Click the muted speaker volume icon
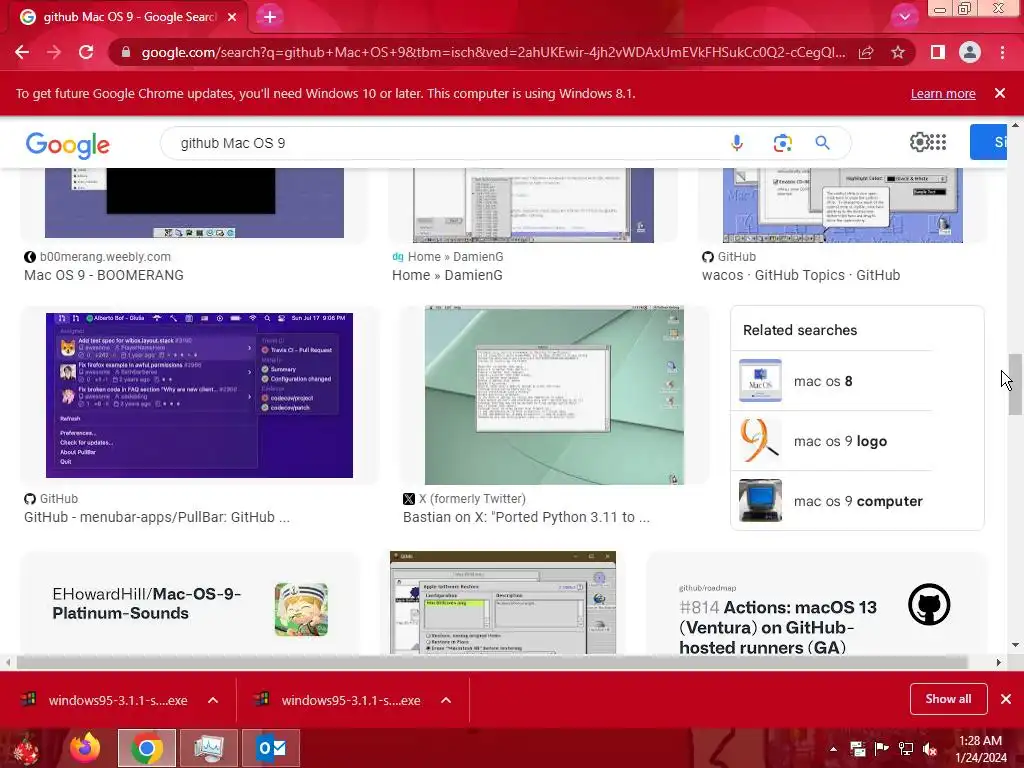The width and height of the screenshot is (1024, 768). tap(930, 749)
